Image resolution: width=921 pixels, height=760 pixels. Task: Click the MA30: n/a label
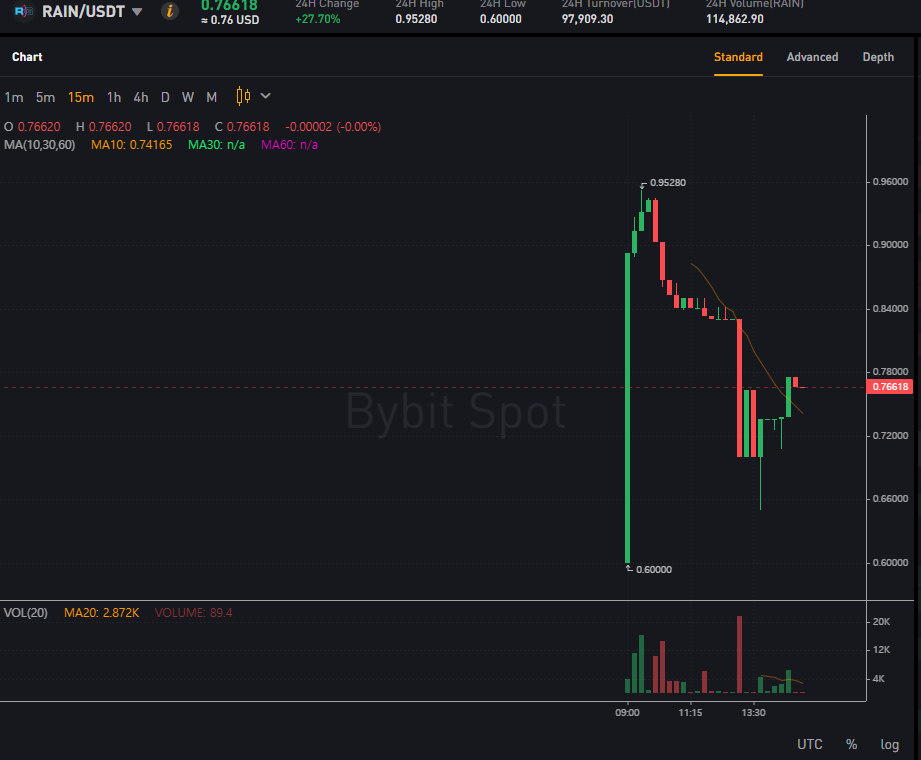click(216, 144)
